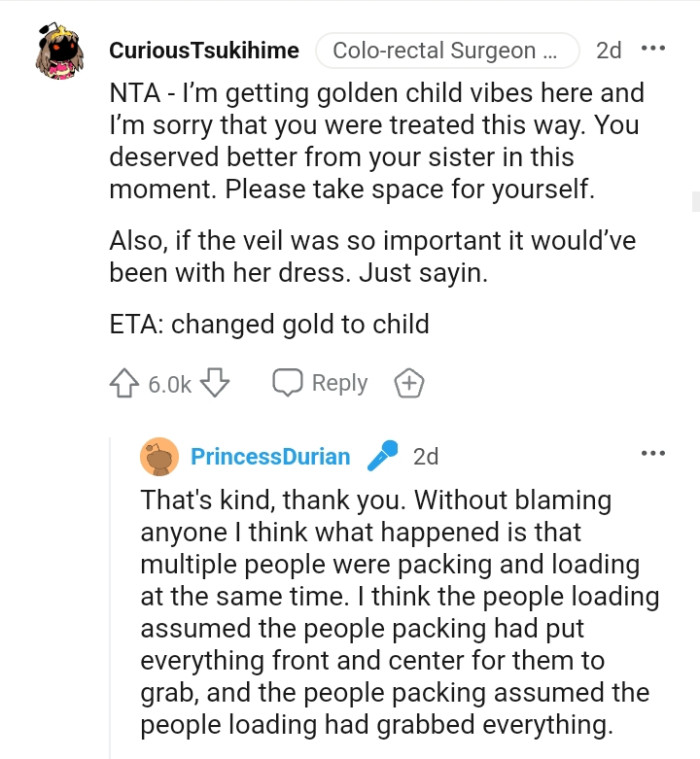Reply to CuriousTsukihime's comment

[321, 383]
